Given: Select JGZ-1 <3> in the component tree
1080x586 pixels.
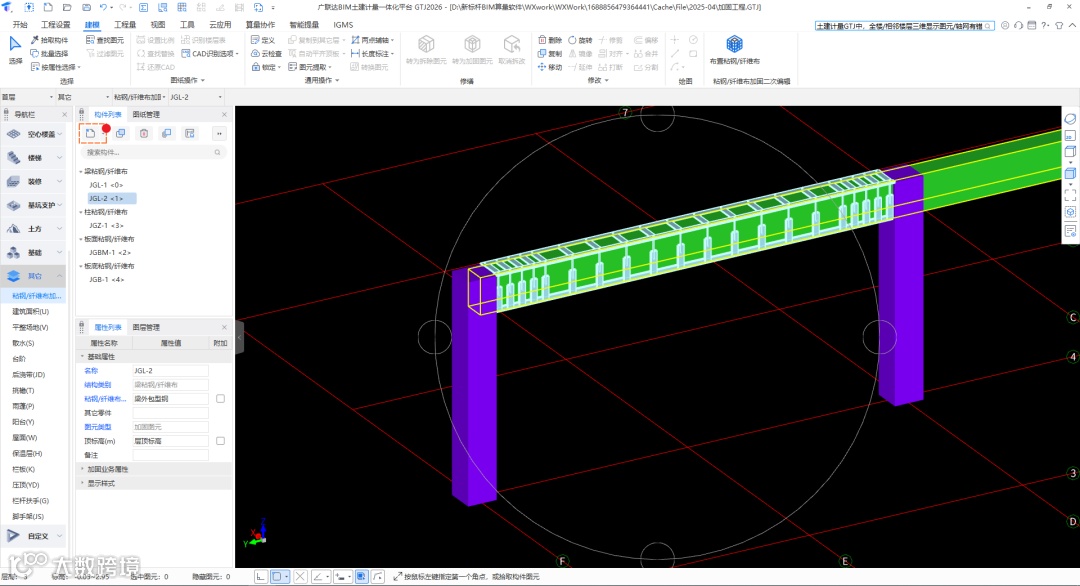Looking at the screenshot, I should (107, 225).
